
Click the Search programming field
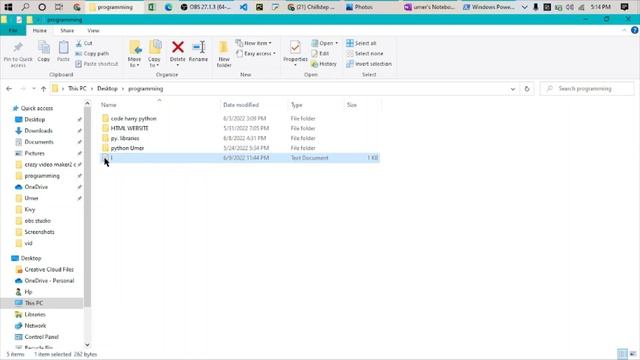click(587, 89)
